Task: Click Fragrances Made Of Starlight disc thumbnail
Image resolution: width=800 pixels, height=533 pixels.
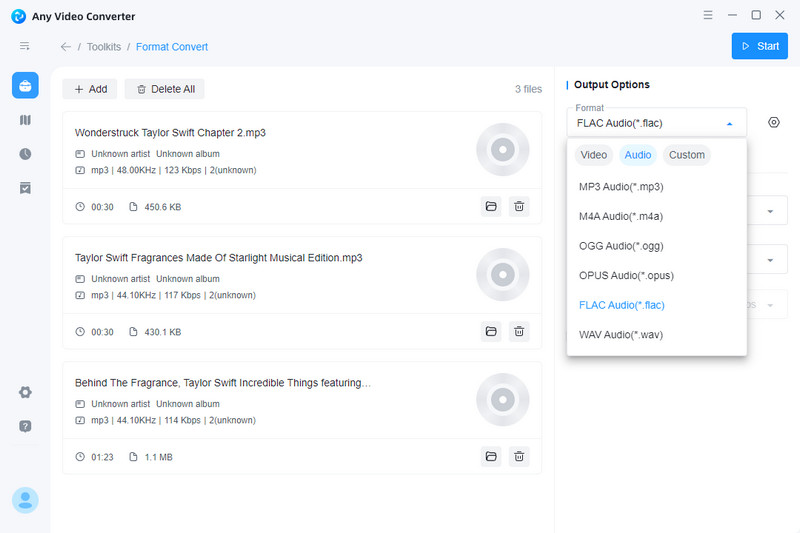Action: pos(503,274)
